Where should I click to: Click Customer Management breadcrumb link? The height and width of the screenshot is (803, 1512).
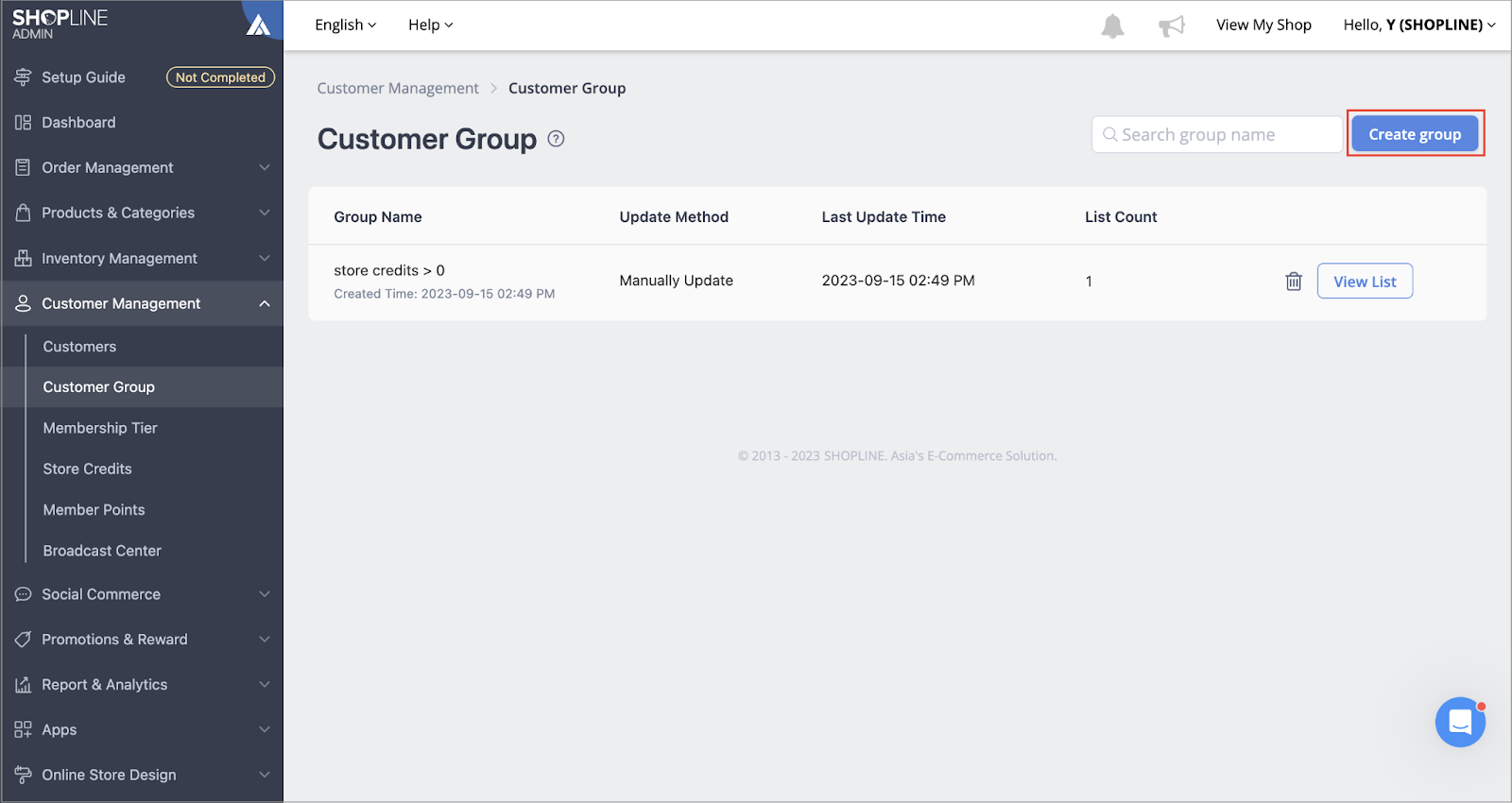398,88
